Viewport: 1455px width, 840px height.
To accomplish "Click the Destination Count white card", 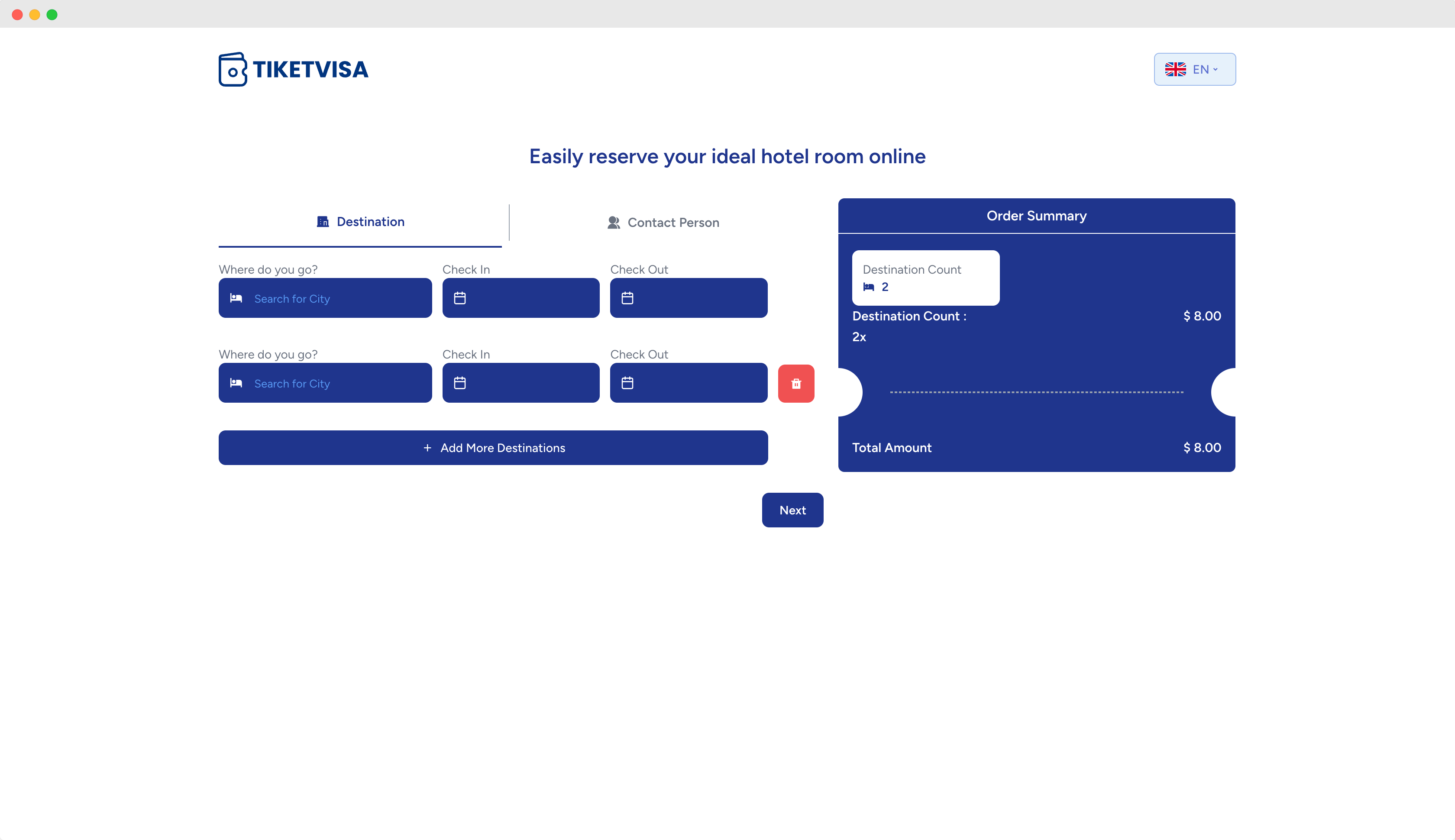I will [926, 278].
